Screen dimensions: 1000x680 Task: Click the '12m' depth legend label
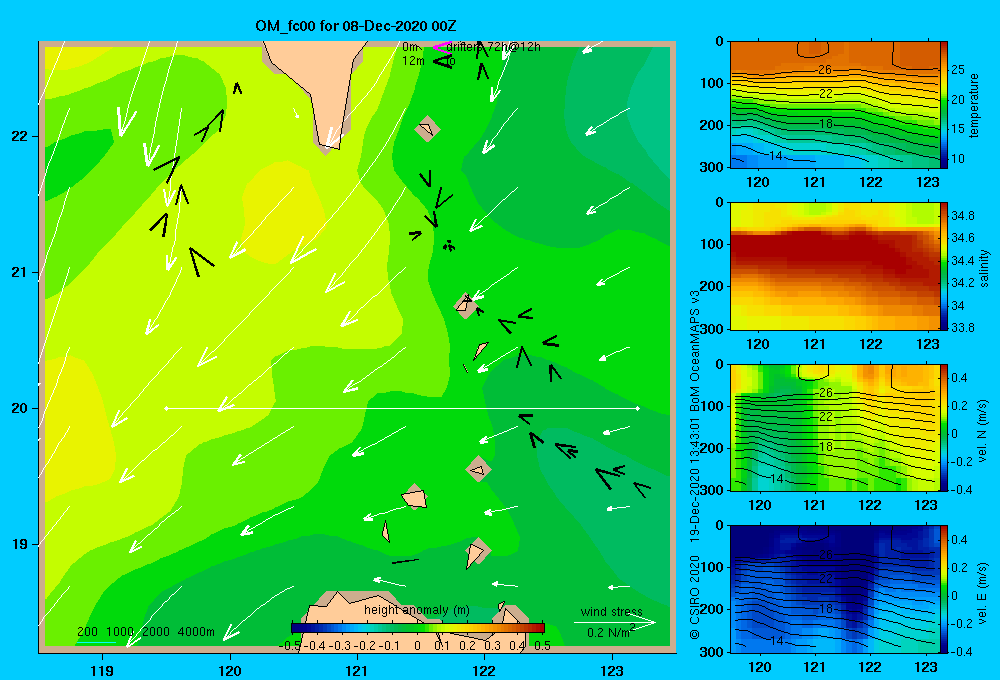coord(413,61)
